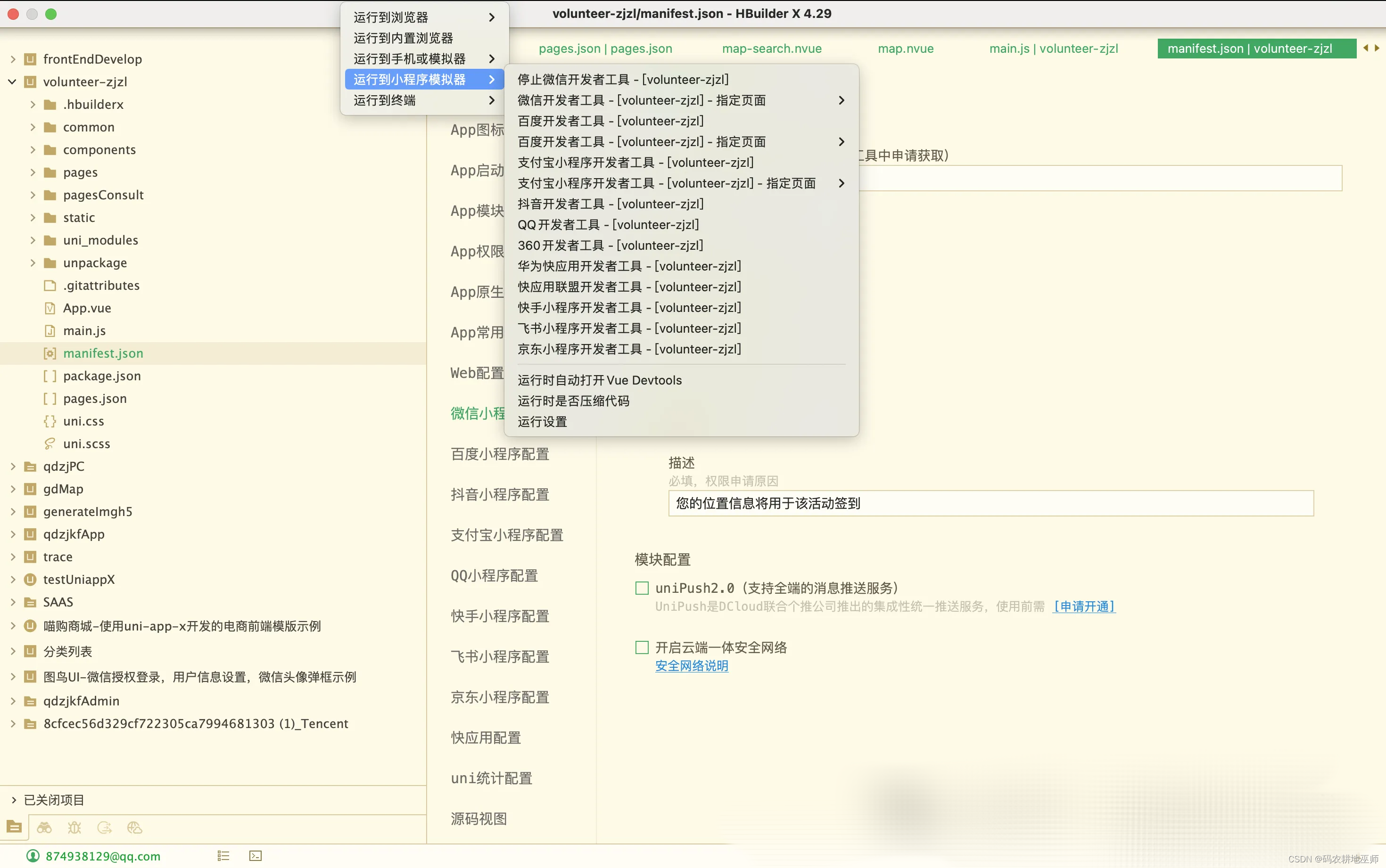Open the 安全网络说明 link
The image size is (1386, 868).
(x=691, y=666)
